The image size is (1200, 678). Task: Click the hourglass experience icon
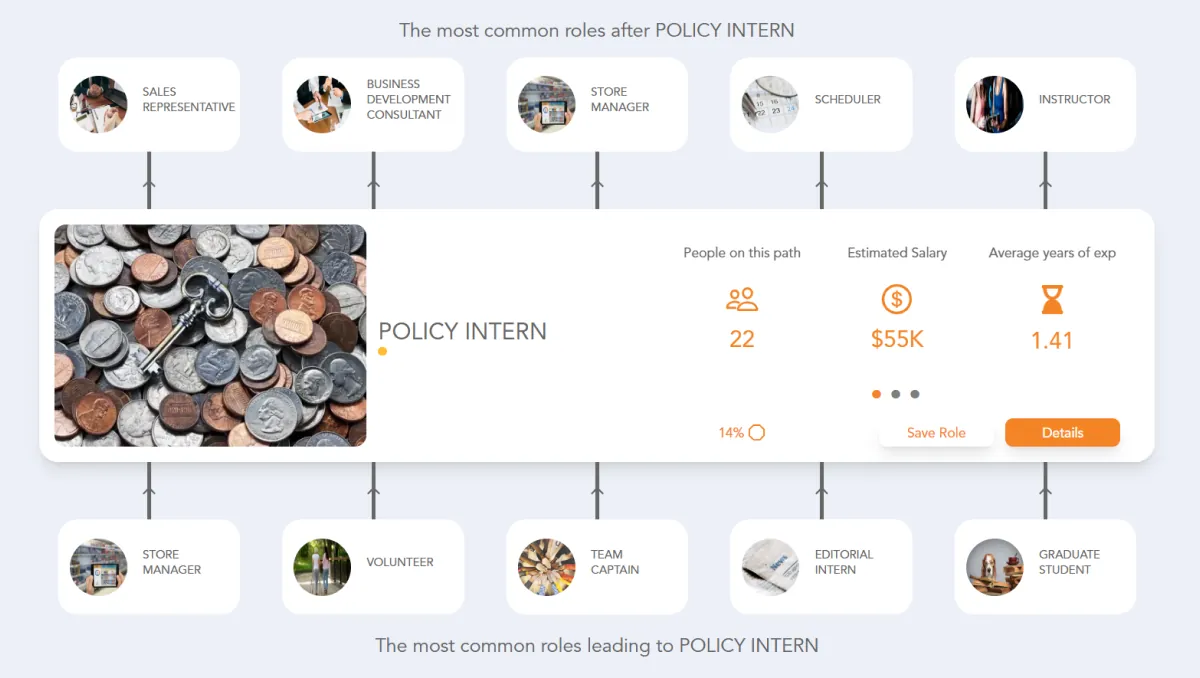tap(1051, 299)
